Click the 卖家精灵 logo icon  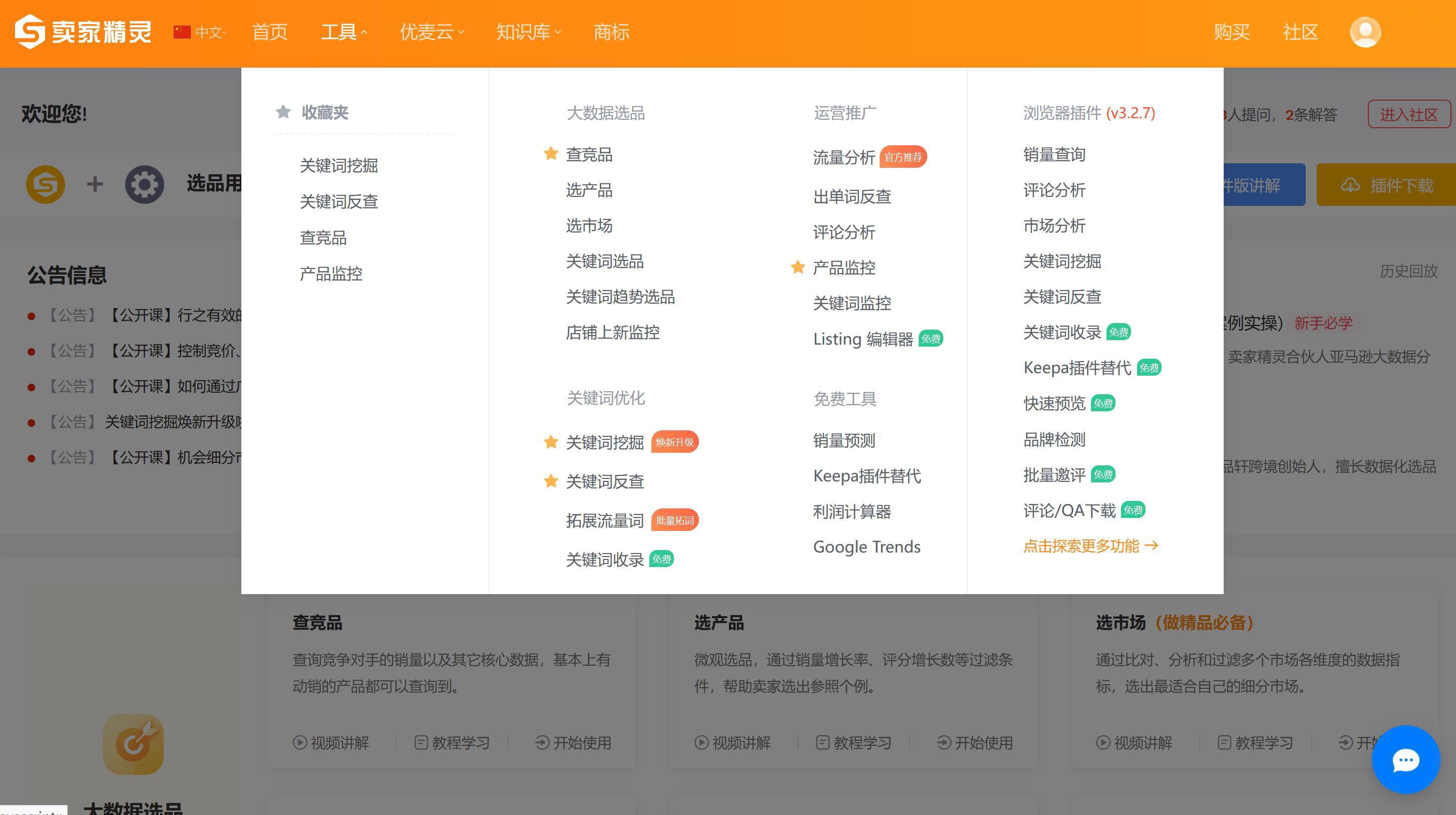[30, 32]
